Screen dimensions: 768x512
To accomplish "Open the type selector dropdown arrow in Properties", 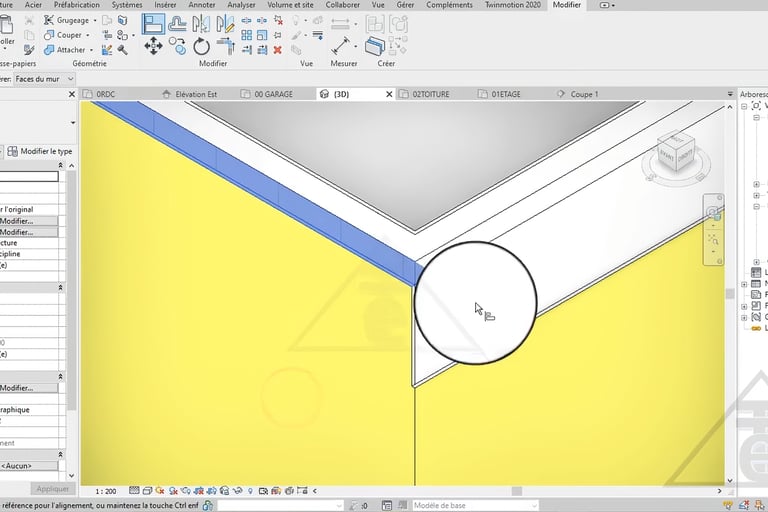I will coord(73,122).
